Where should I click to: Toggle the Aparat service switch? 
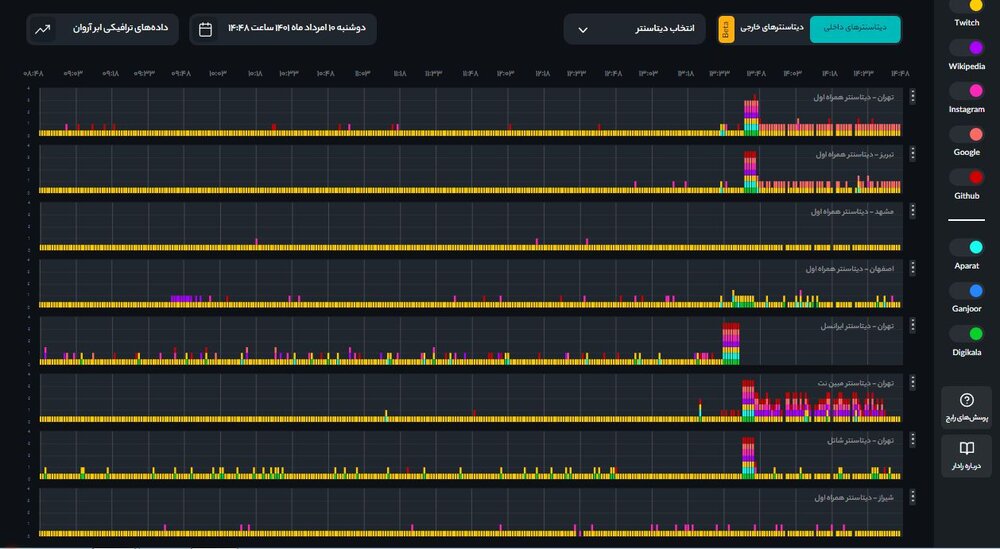point(966,247)
